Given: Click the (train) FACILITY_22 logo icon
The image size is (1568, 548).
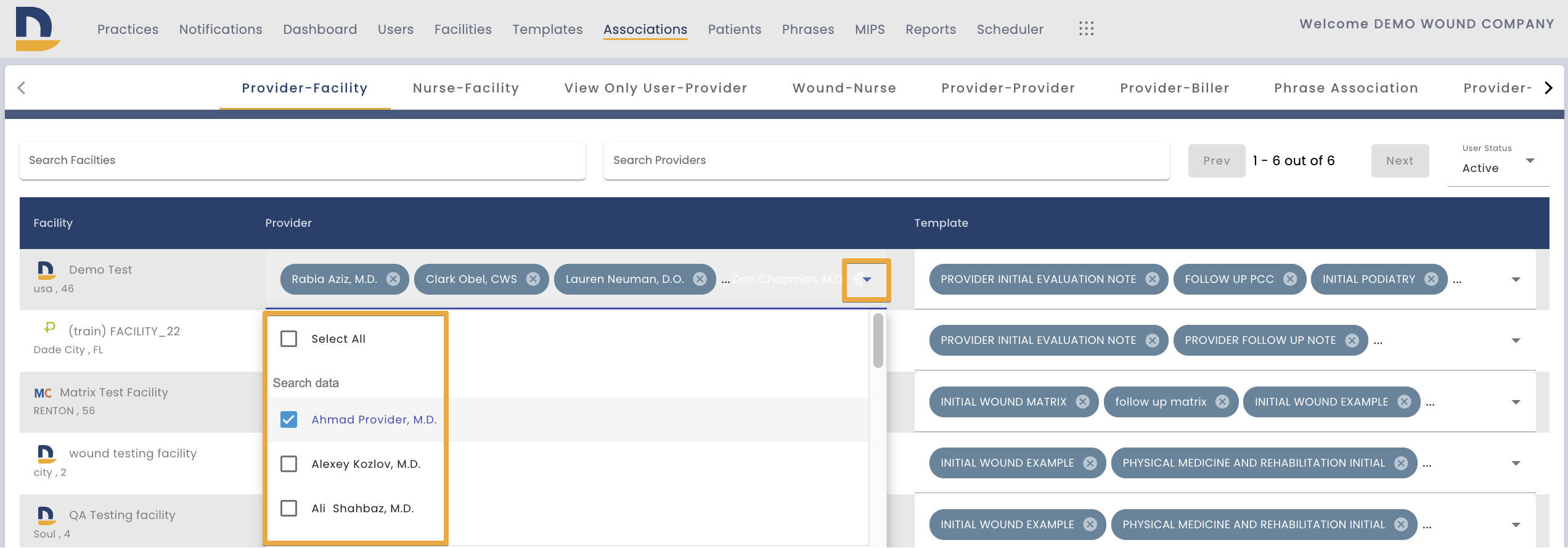Looking at the screenshot, I should [49, 327].
